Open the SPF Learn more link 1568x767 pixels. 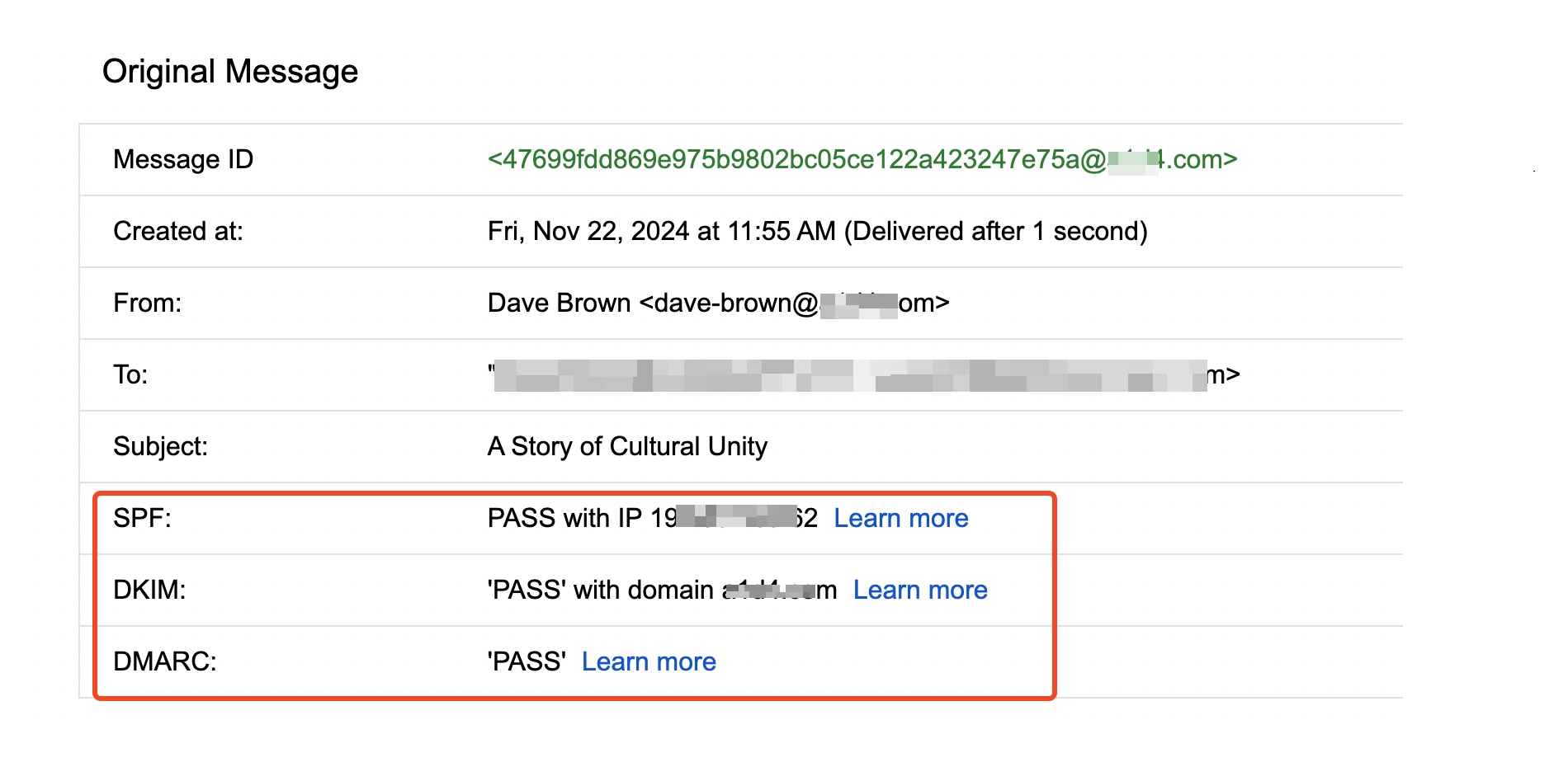click(x=900, y=518)
